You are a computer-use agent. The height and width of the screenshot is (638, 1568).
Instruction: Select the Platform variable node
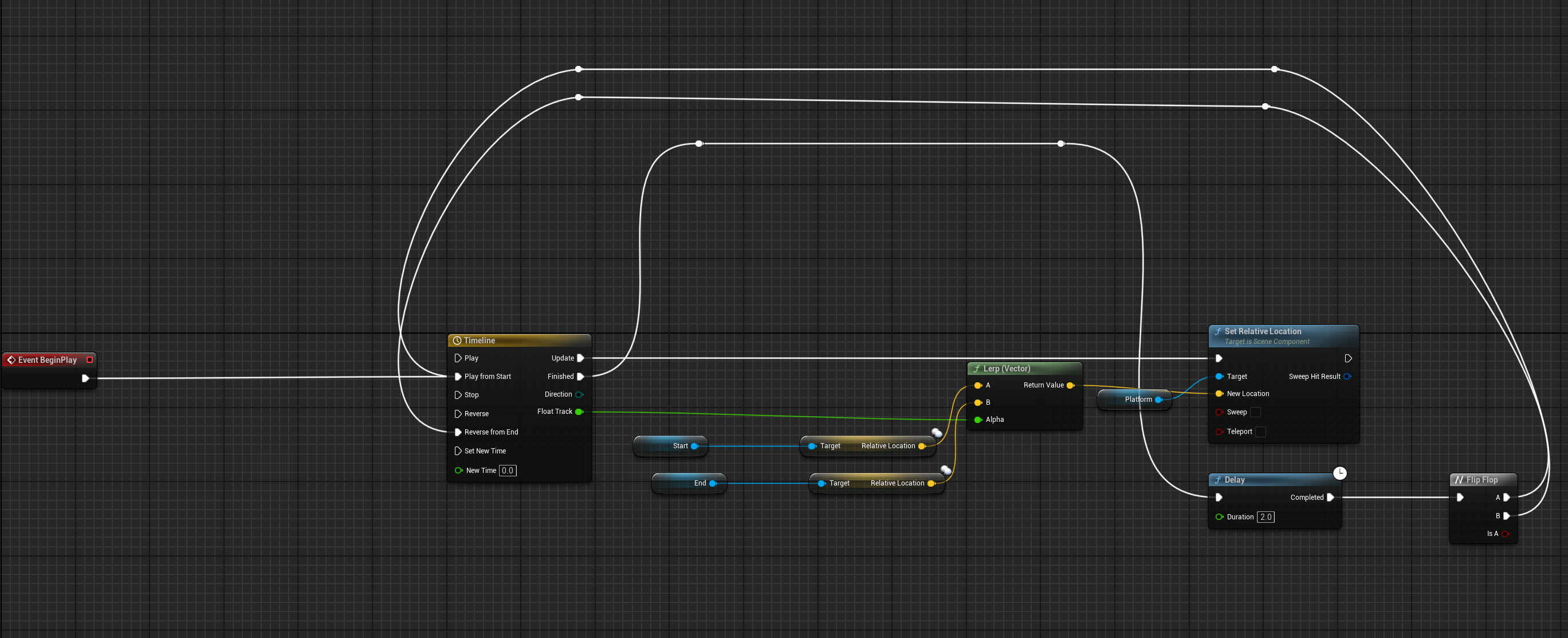click(1134, 400)
